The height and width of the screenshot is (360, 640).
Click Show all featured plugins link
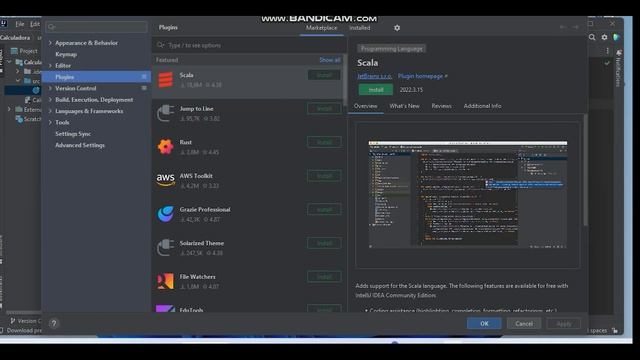pyautogui.click(x=329, y=60)
